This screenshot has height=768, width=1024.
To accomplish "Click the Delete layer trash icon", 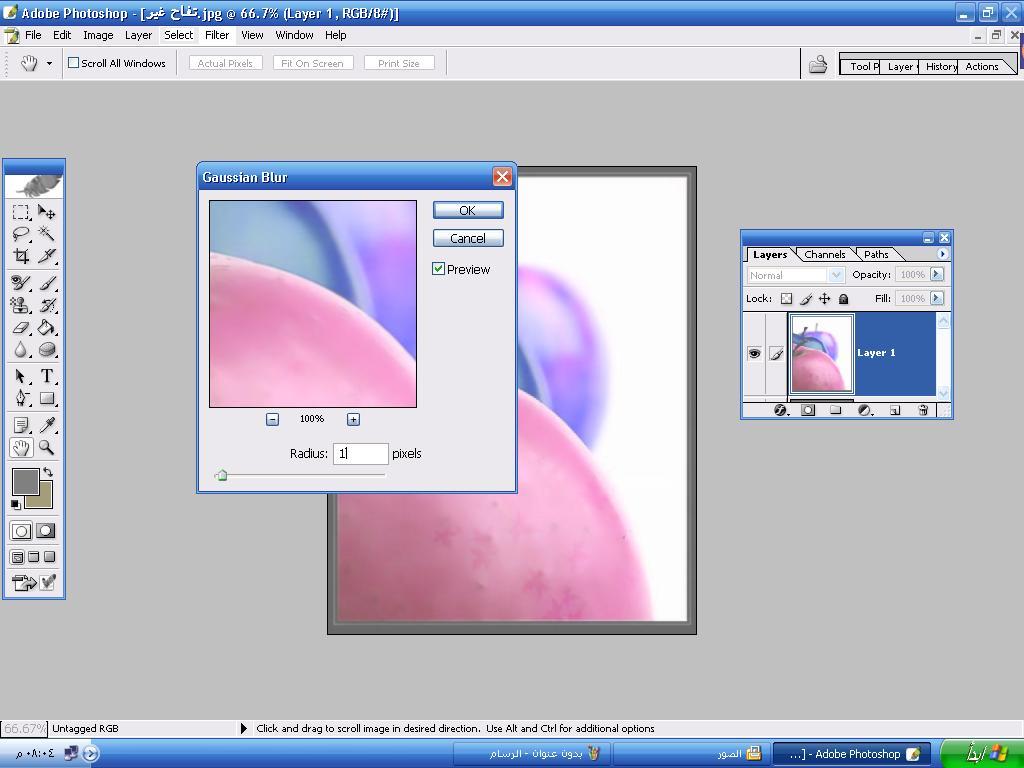I will 923,410.
